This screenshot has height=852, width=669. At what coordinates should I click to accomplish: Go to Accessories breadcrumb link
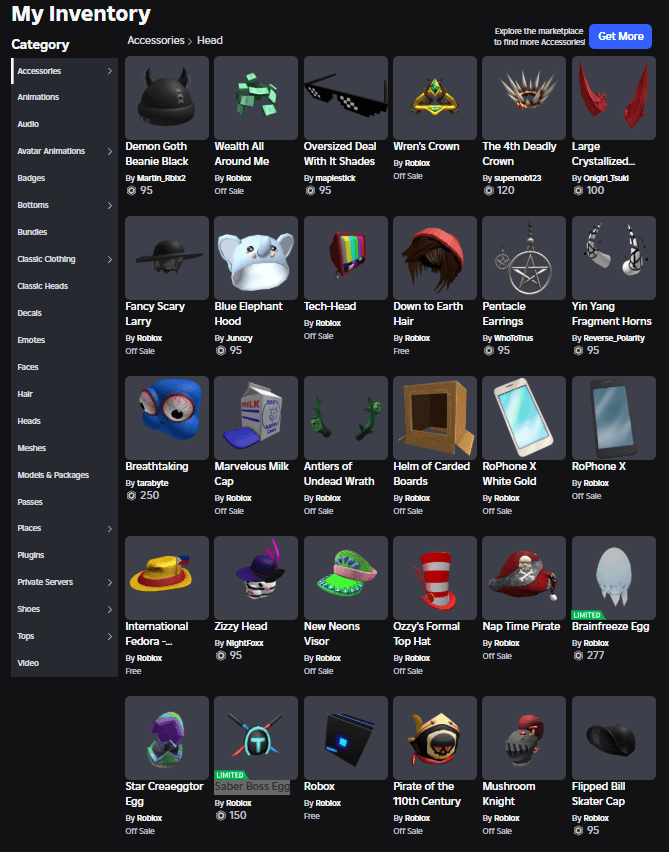(156, 40)
